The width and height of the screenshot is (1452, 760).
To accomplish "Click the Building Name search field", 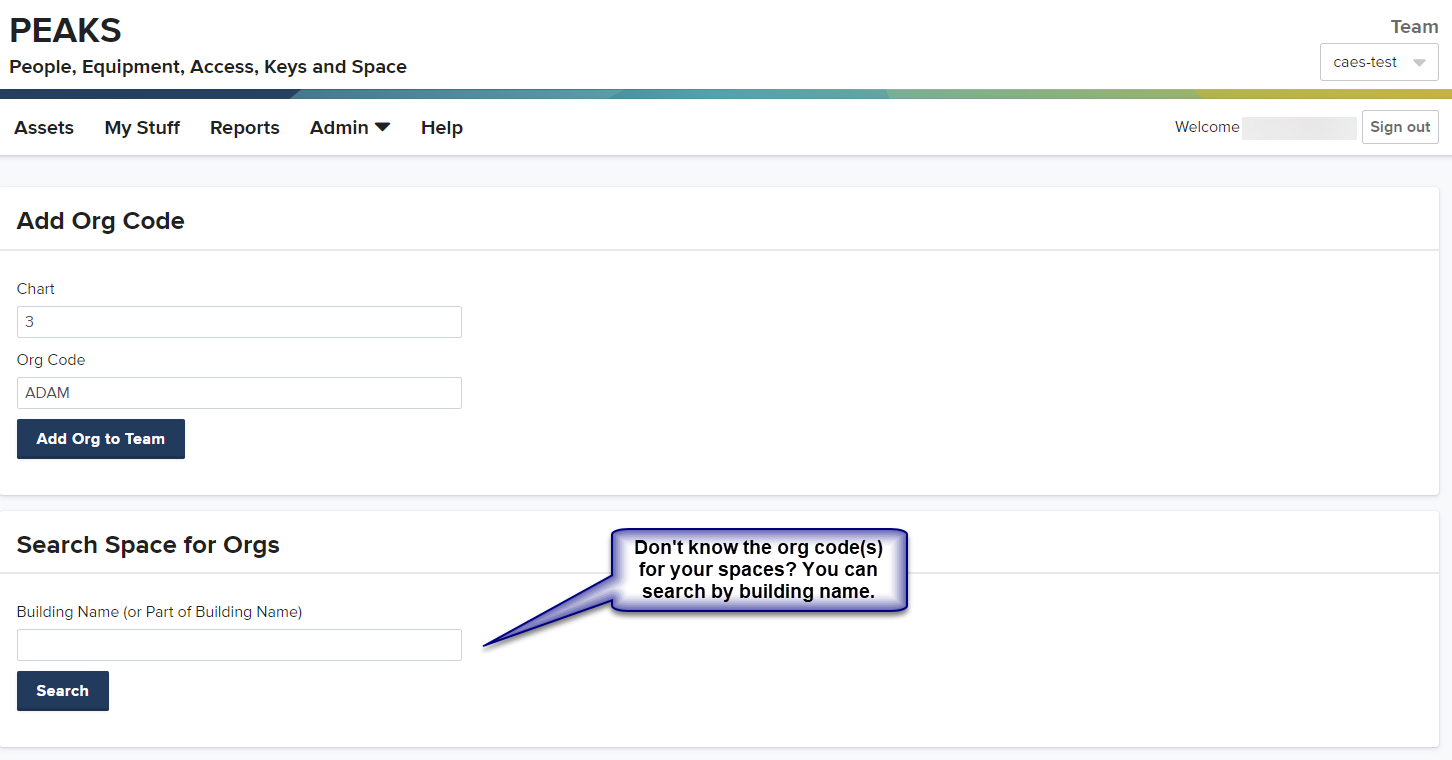I will (x=239, y=645).
